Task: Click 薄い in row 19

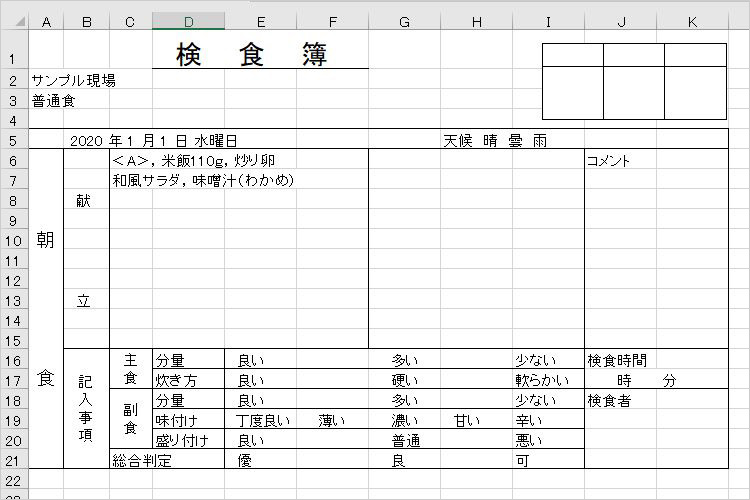Action: pos(332,421)
